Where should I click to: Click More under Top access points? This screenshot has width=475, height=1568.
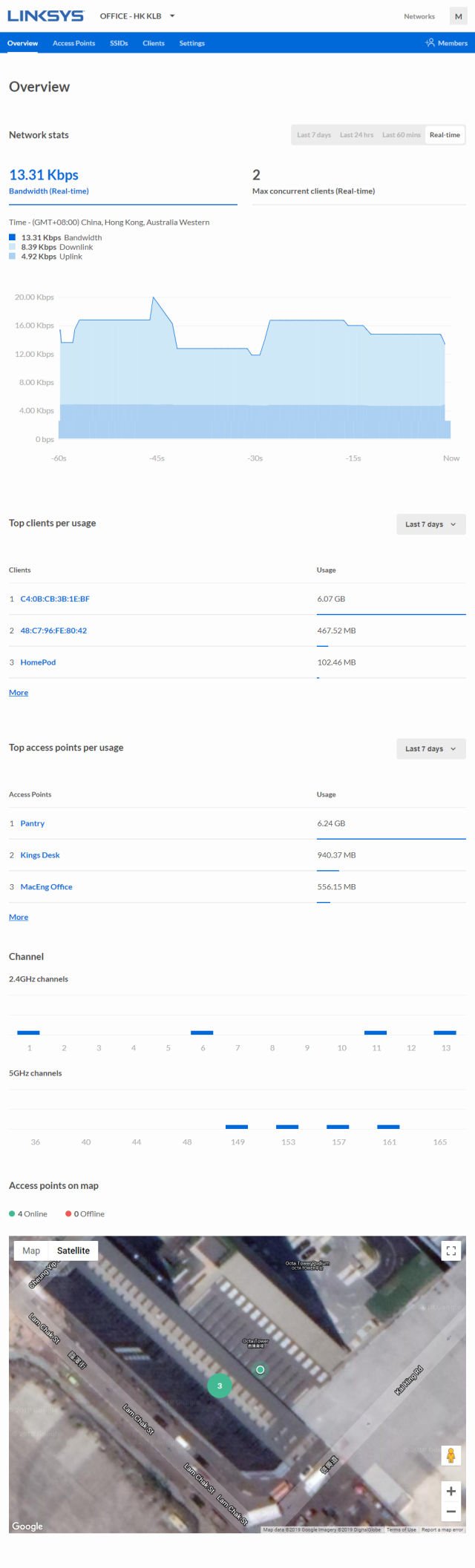click(x=19, y=918)
